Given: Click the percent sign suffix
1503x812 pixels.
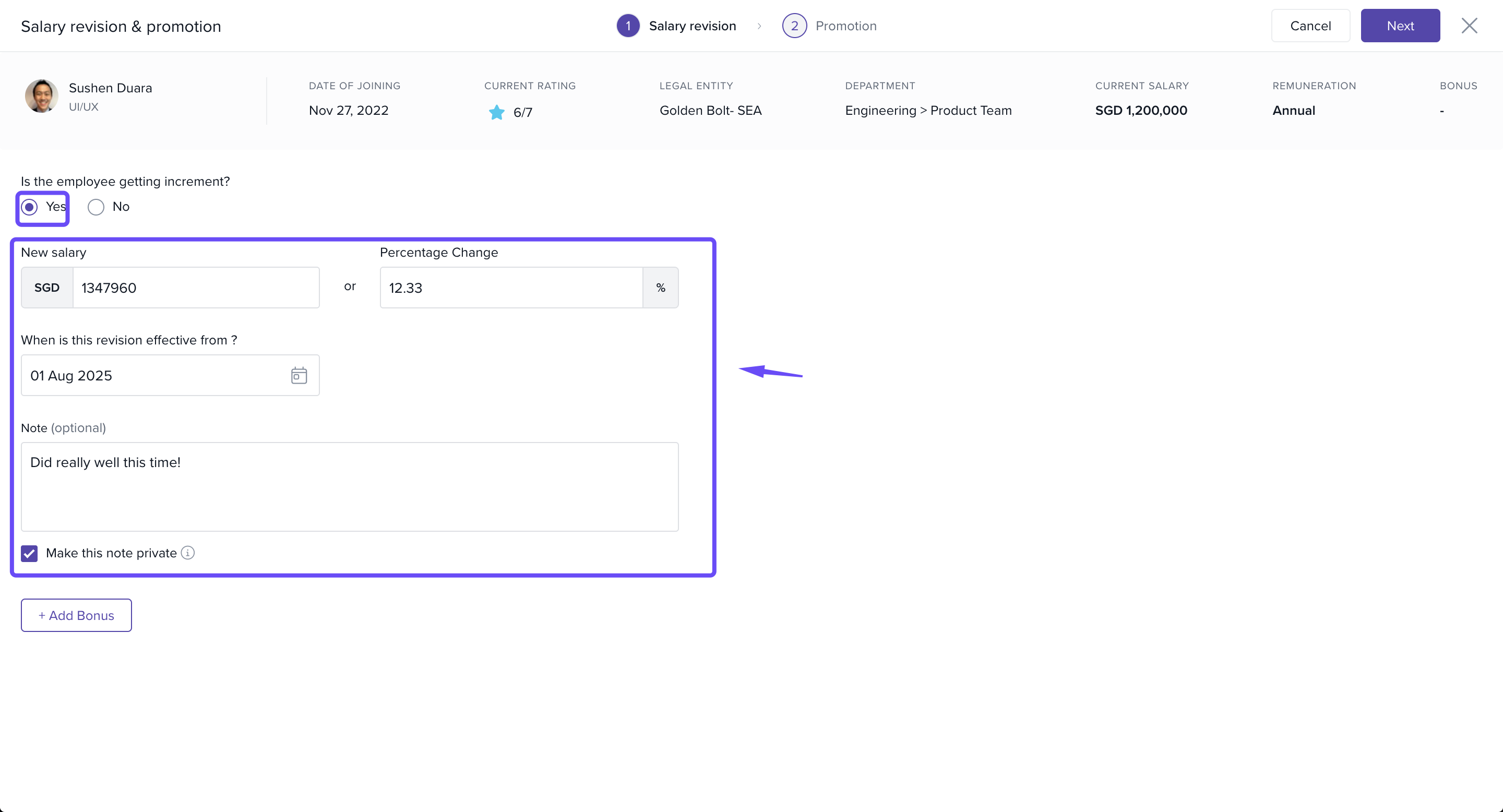Looking at the screenshot, I should (661, 288).
